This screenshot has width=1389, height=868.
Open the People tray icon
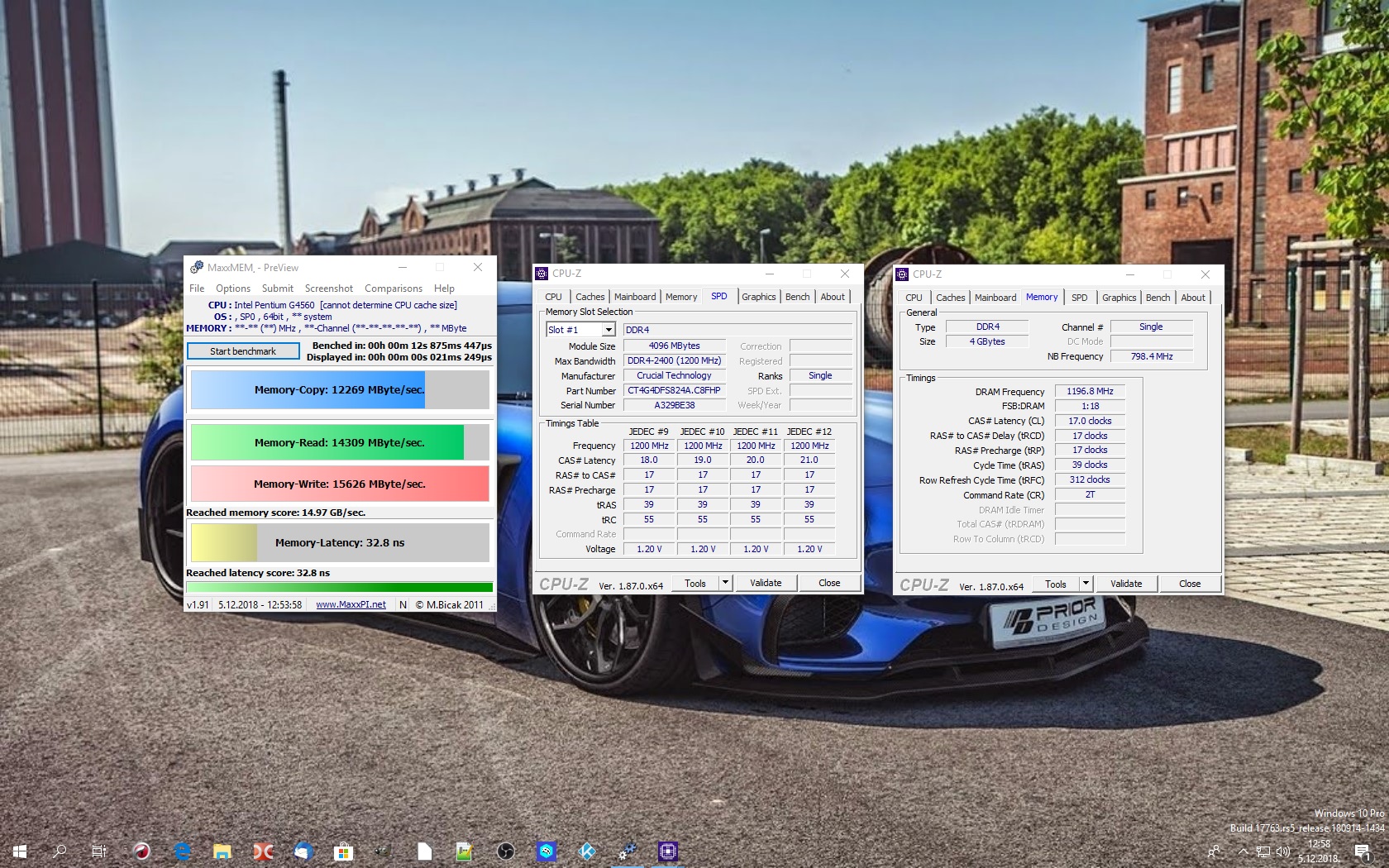(x=1214, y=851)
